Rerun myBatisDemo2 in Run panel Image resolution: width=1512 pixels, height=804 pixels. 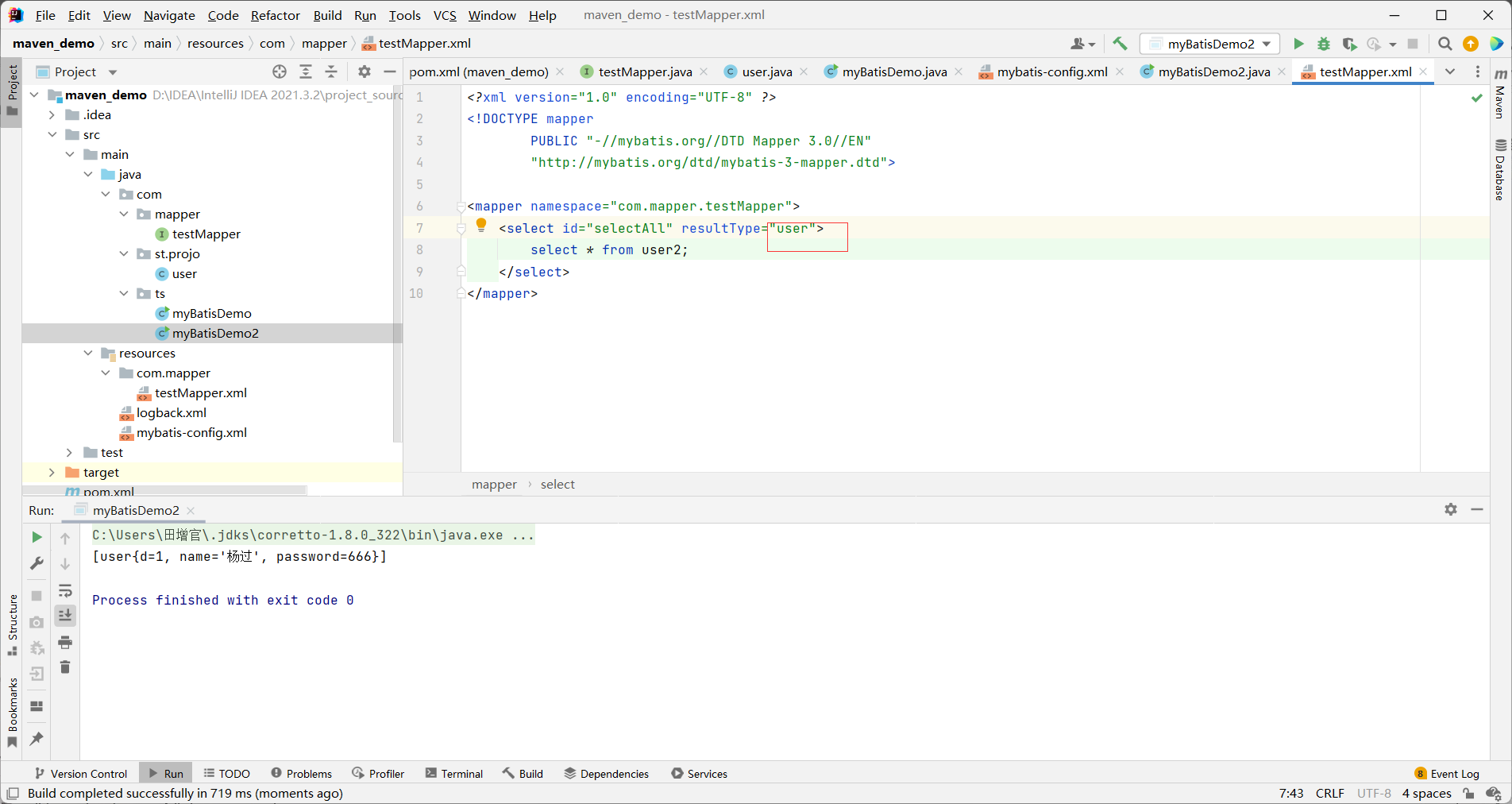37,538
